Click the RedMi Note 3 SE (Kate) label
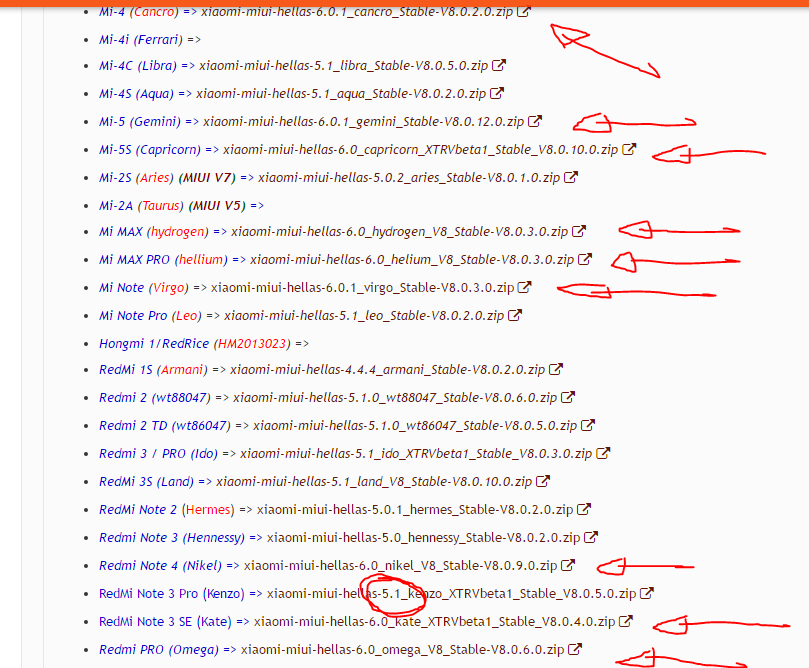Image resolution: width=809 pixels, height=668 pixels. 165,622
